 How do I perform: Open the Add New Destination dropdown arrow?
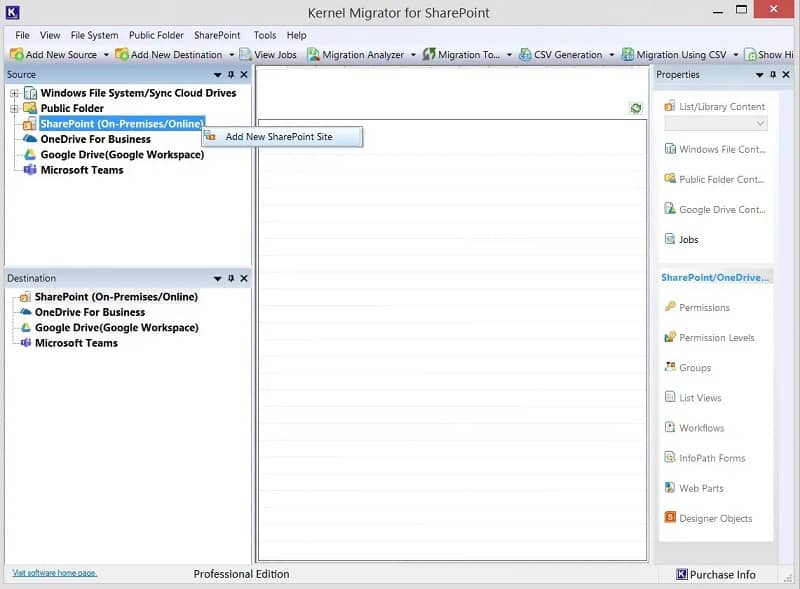(x=232, y=55)
